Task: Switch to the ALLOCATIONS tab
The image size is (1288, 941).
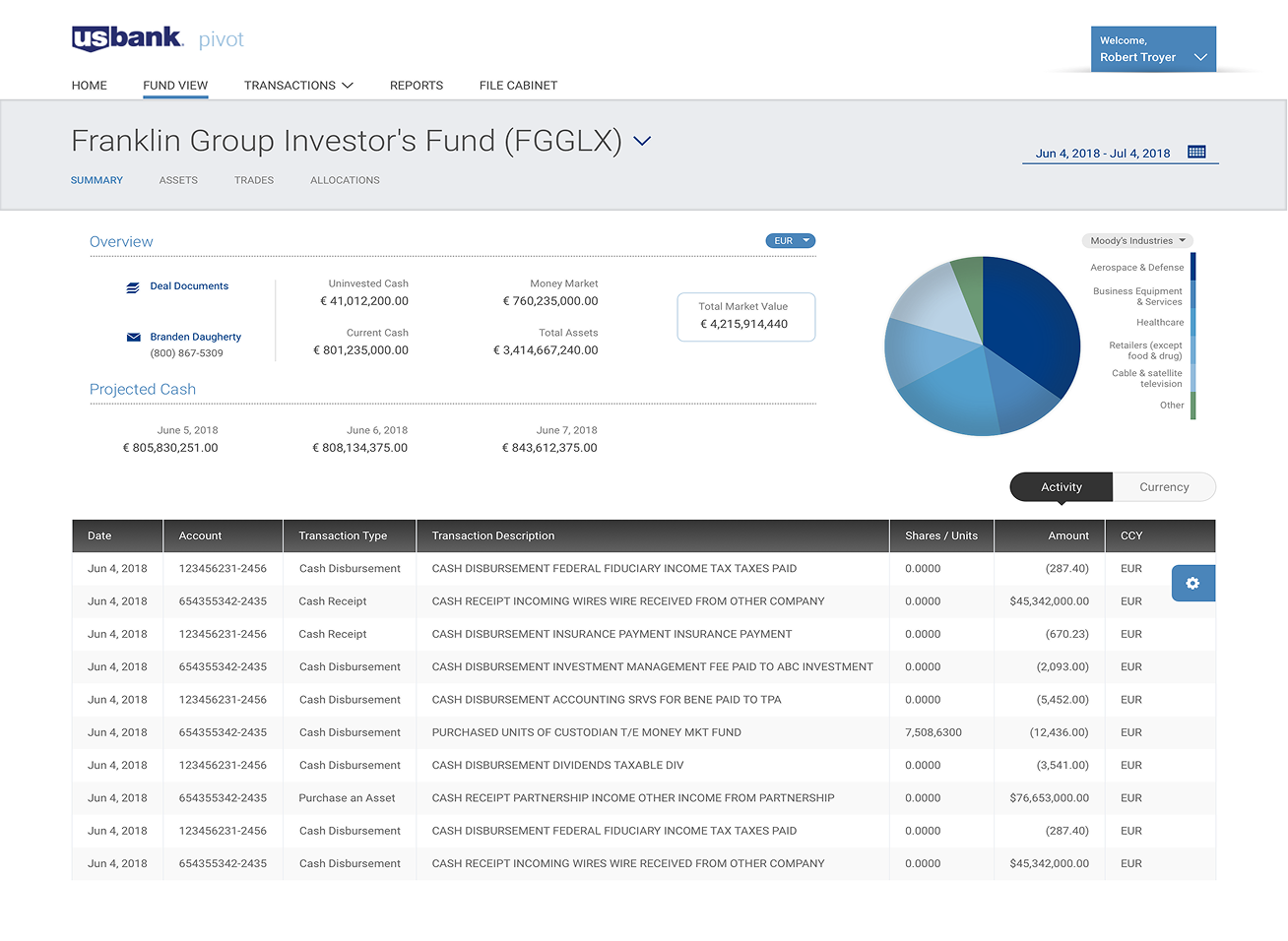Action: (x=345, y=181)
